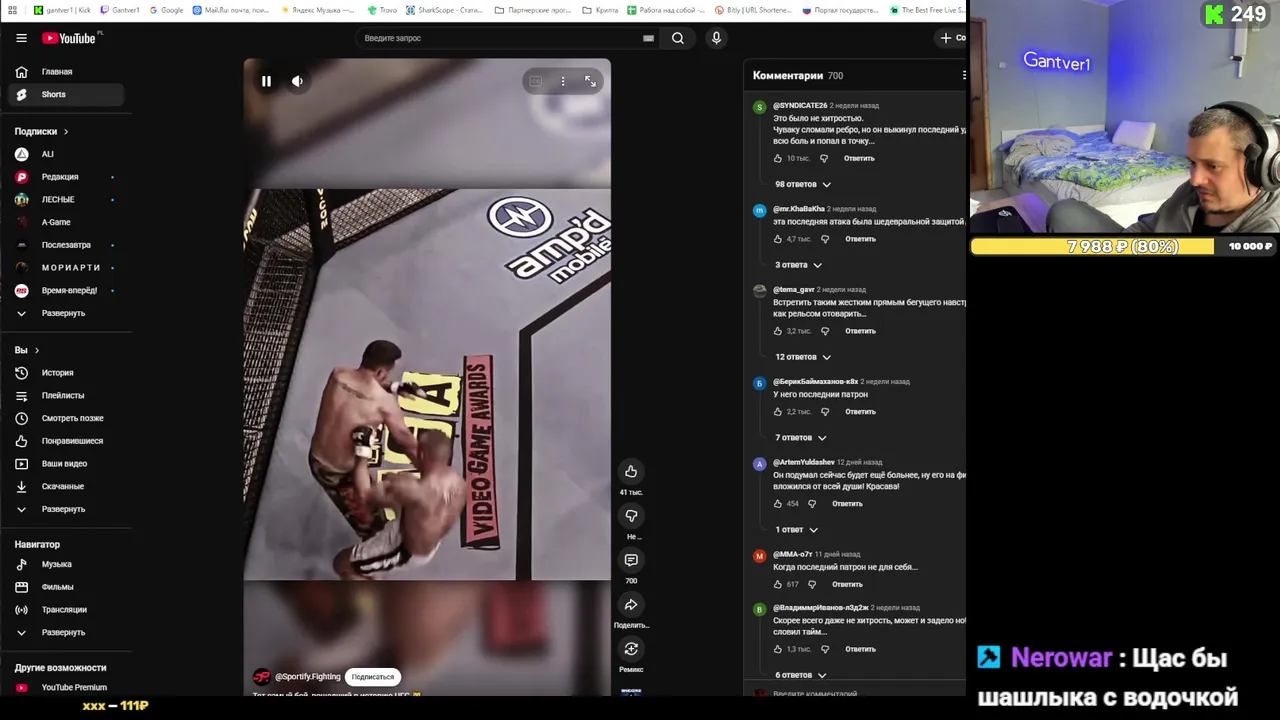The width and height of the screenshot is (1280, 720).
Task: Share the Short via arrow icon
Action: [x=631, y=605]
